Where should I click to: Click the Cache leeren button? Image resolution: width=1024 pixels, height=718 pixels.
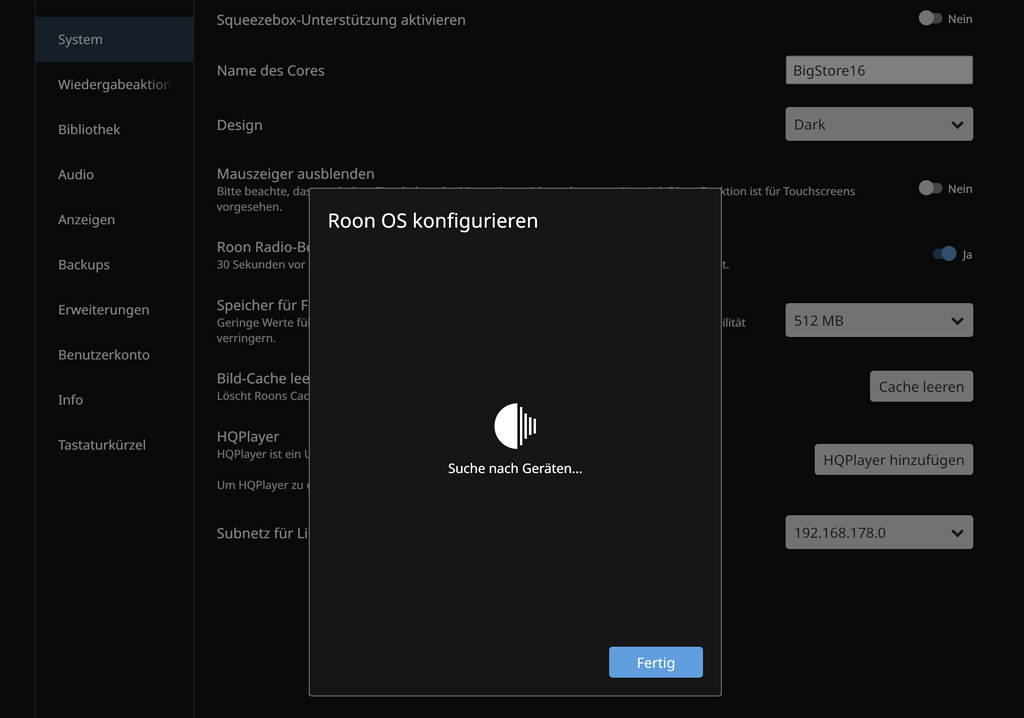point(921,386)
